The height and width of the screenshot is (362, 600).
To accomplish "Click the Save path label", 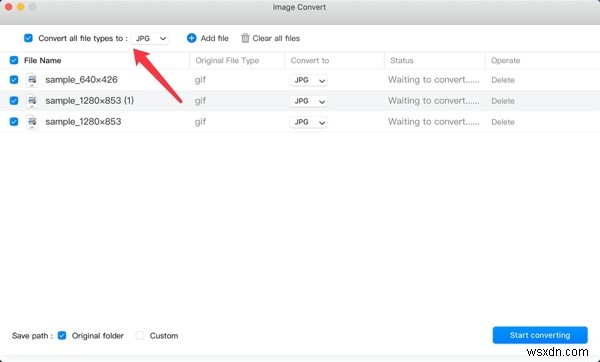I will pyautogui.click(x=32, y=336).
